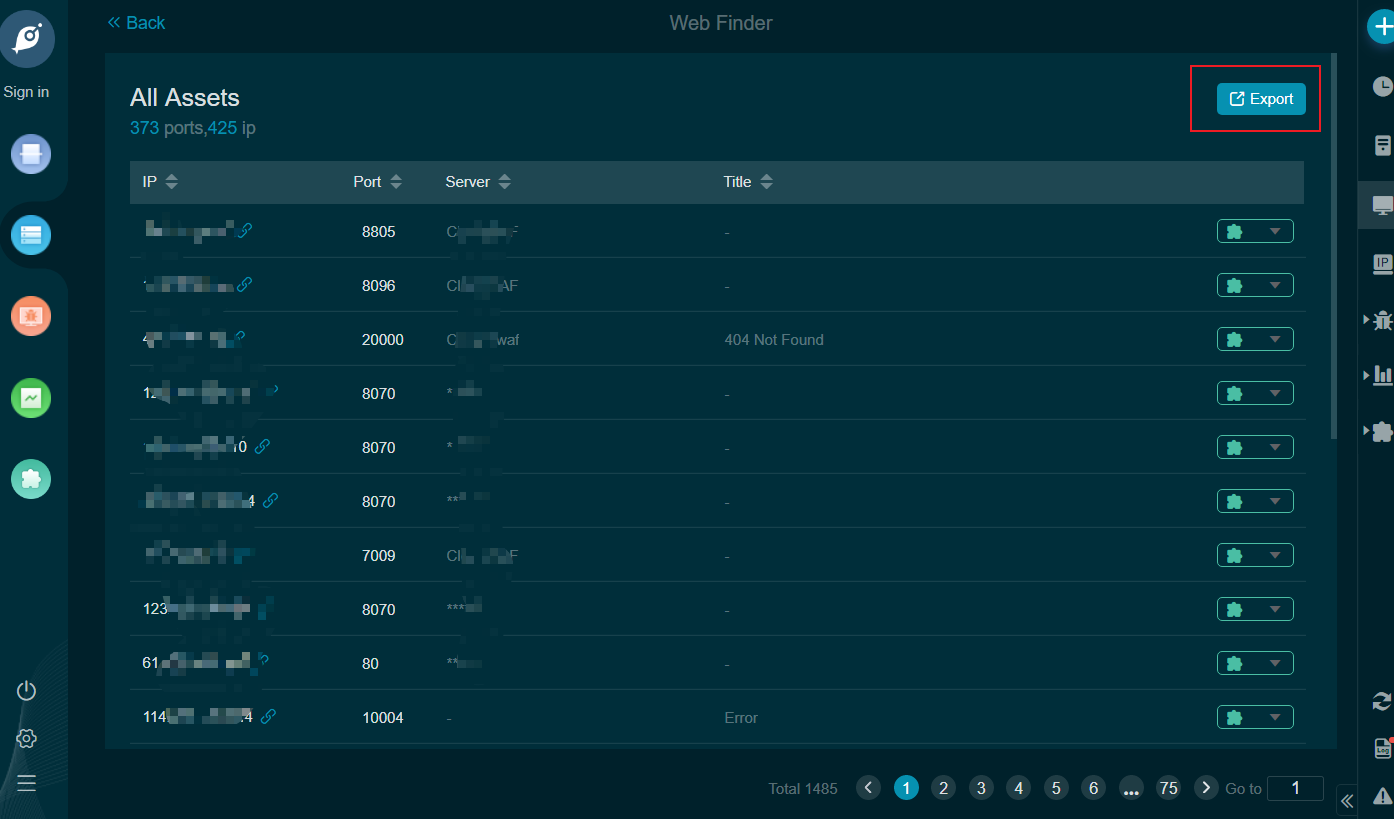Open the link icon in the port 10004 row

tap(268, 716)
